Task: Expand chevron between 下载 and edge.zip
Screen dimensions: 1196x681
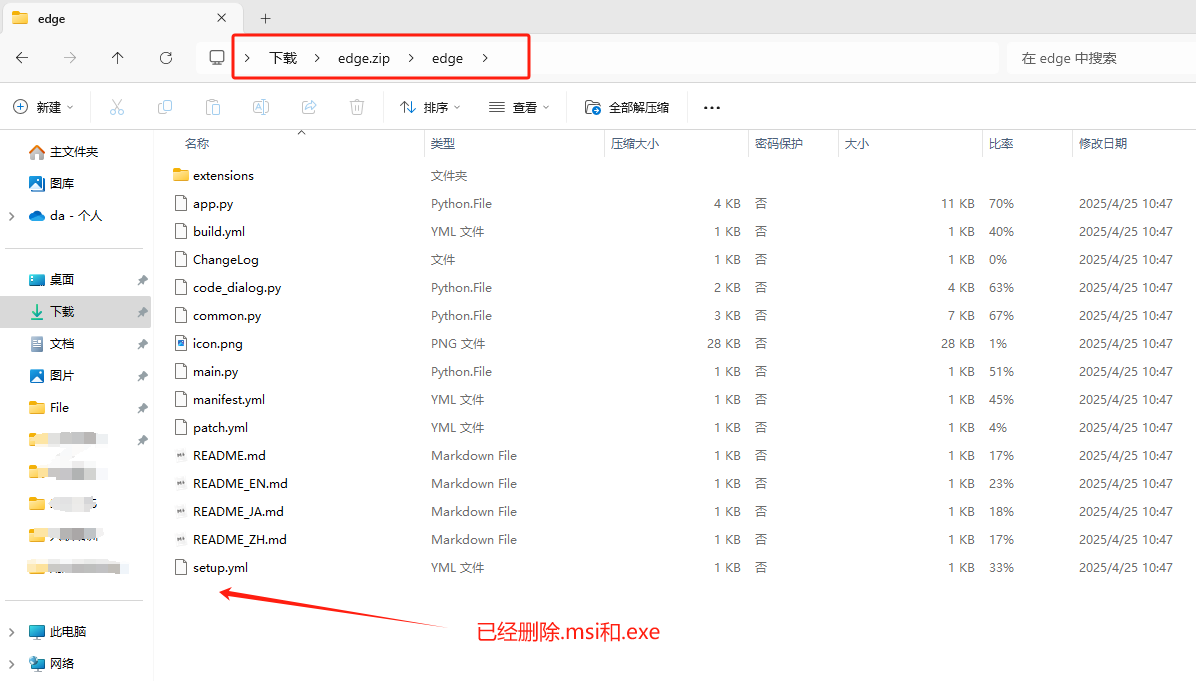Action: 317,58
